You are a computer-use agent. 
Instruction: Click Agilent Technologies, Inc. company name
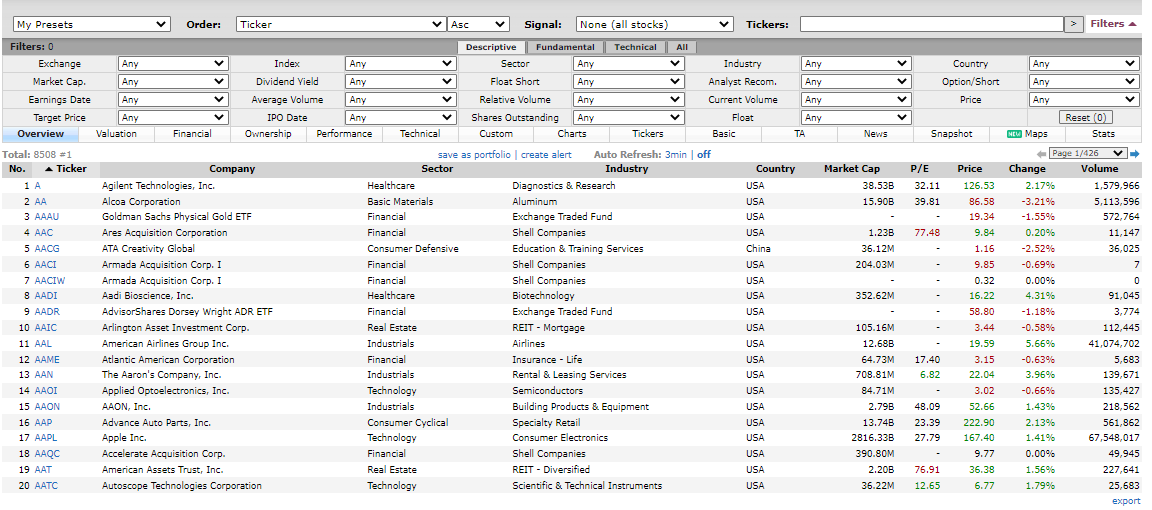click(x=159, y=186)
